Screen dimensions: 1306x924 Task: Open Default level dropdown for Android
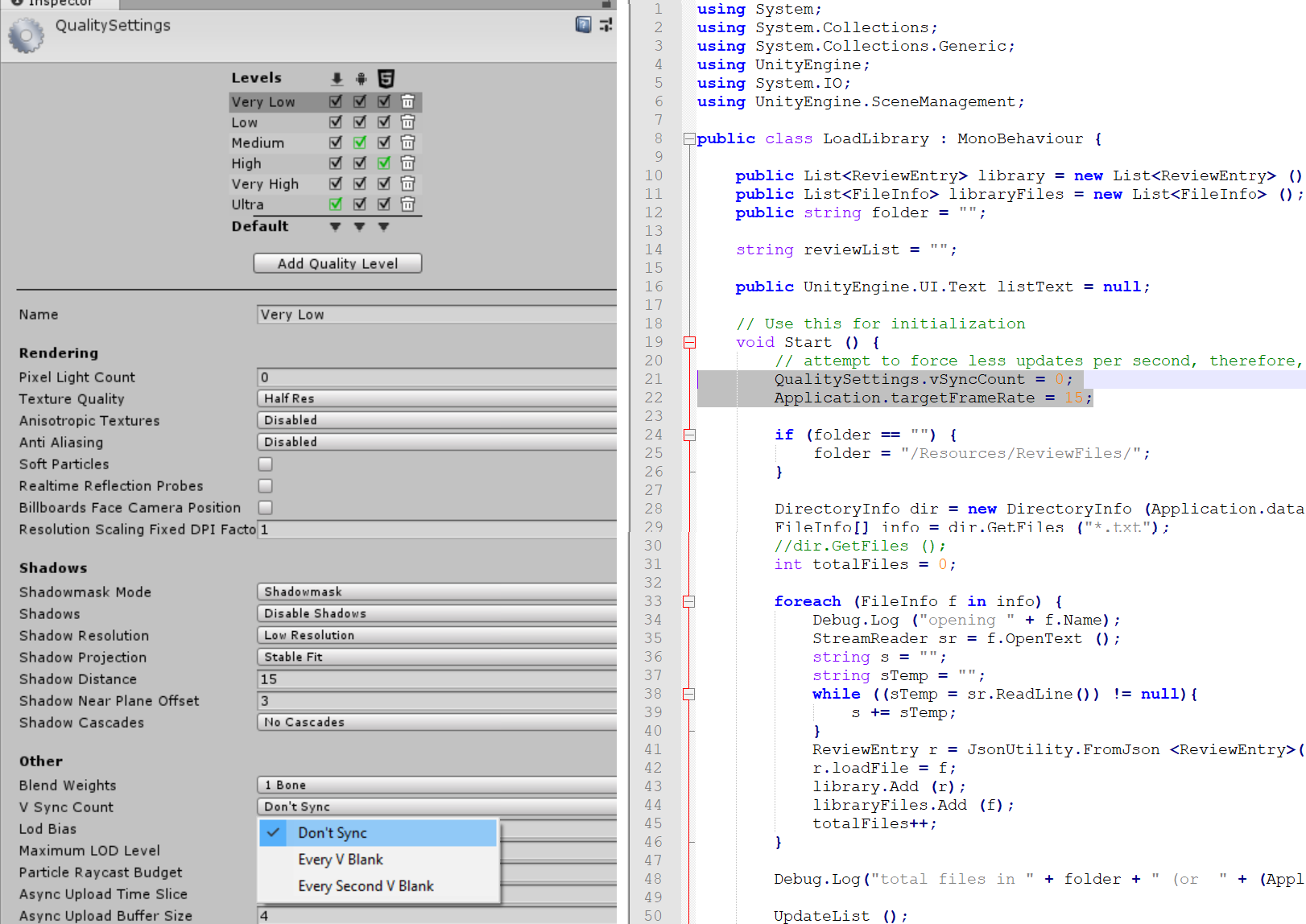360,227
